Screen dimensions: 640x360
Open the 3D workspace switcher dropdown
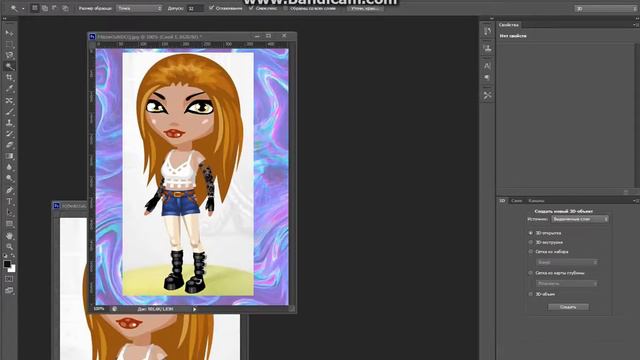(605, 8)
